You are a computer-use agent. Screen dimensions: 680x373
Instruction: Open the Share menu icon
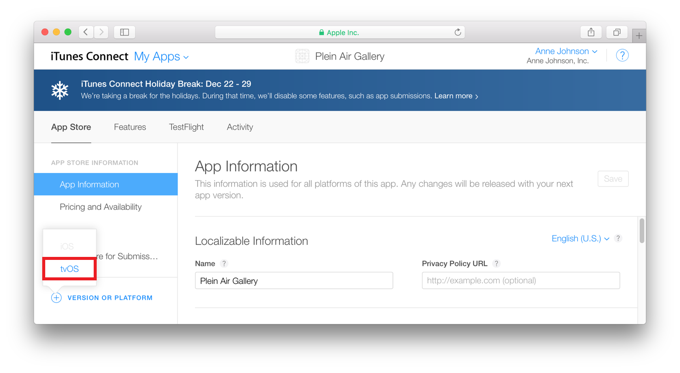(x=591, y=32)
